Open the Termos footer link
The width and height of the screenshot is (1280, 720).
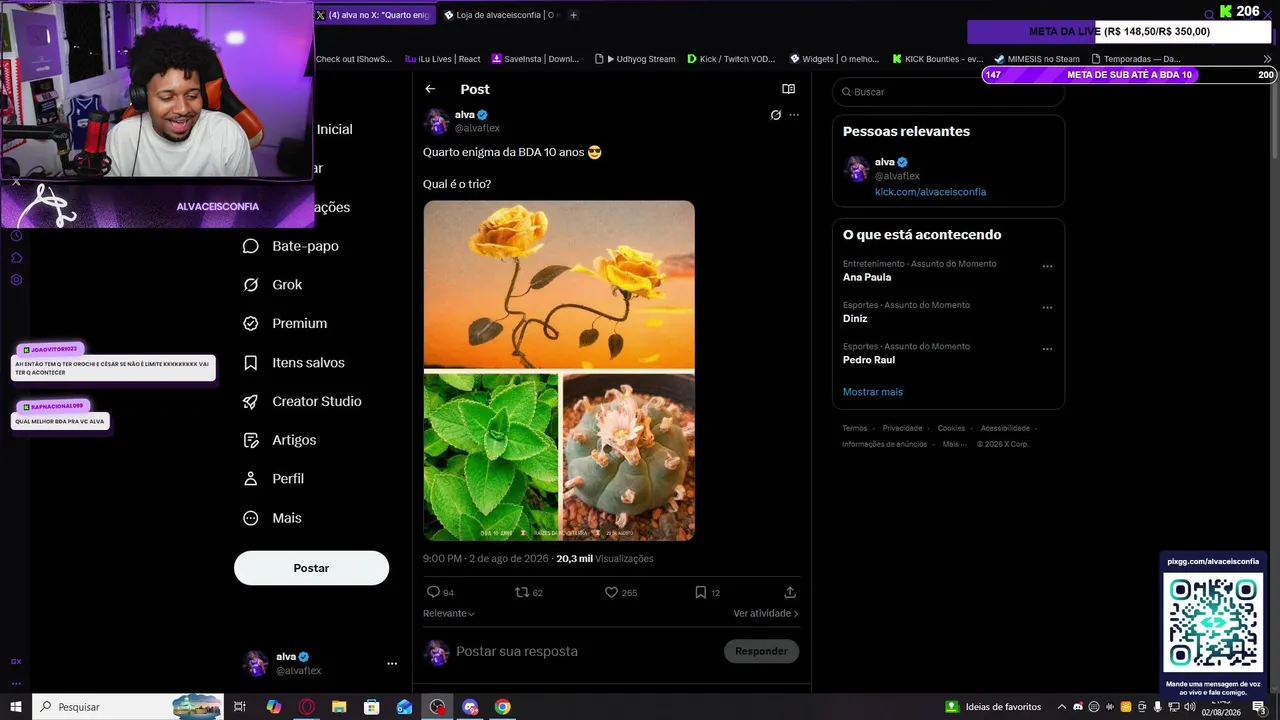(855, 428)
